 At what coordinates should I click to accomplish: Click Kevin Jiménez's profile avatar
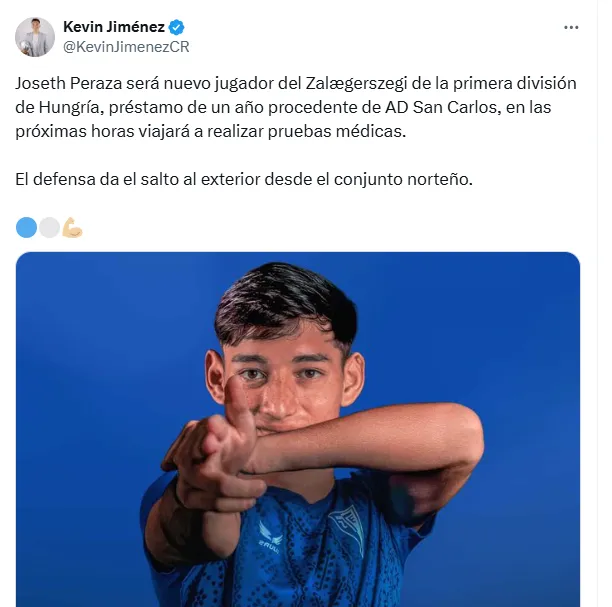[35, 37]
